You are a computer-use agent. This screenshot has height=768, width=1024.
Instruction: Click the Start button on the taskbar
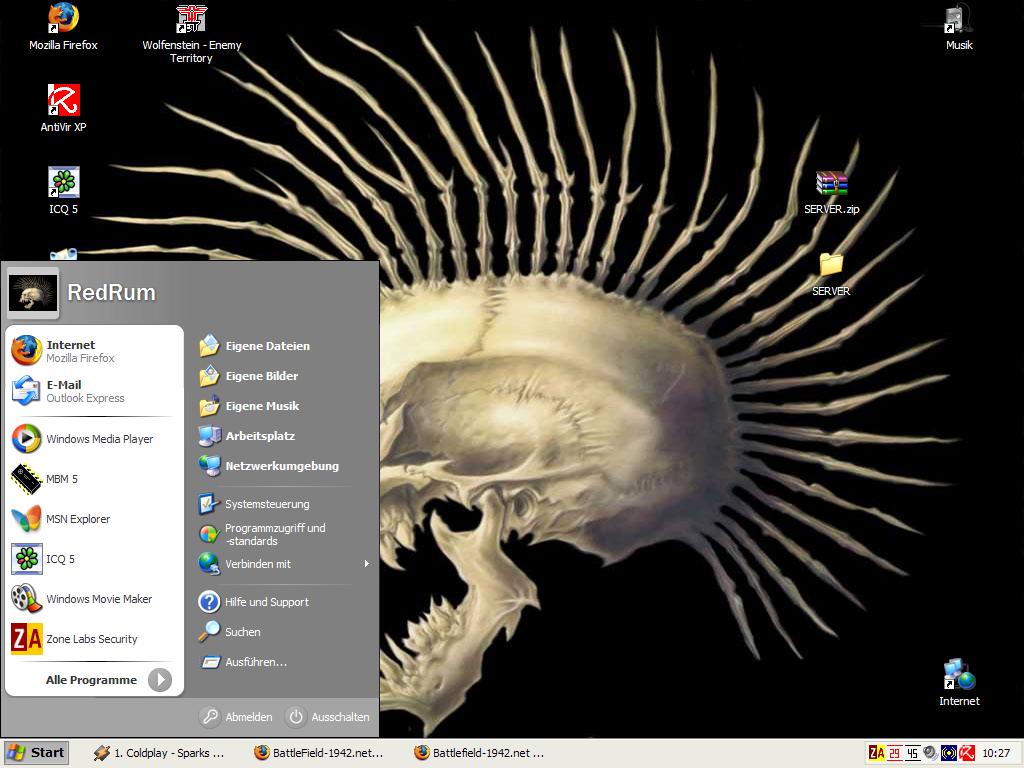click(35, 753)
